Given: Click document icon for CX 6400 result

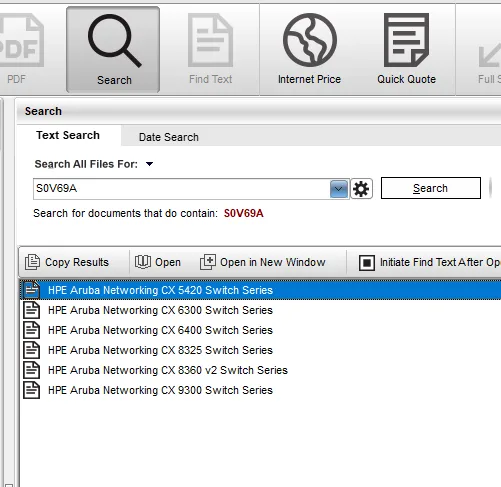Looking at the screenshot, I should tap(32, 330).
